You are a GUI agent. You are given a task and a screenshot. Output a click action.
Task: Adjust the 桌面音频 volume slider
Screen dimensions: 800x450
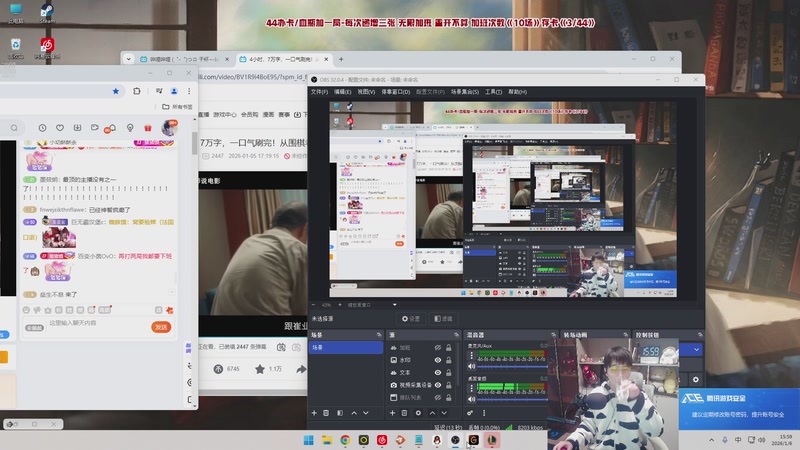(x=512, y=399)
